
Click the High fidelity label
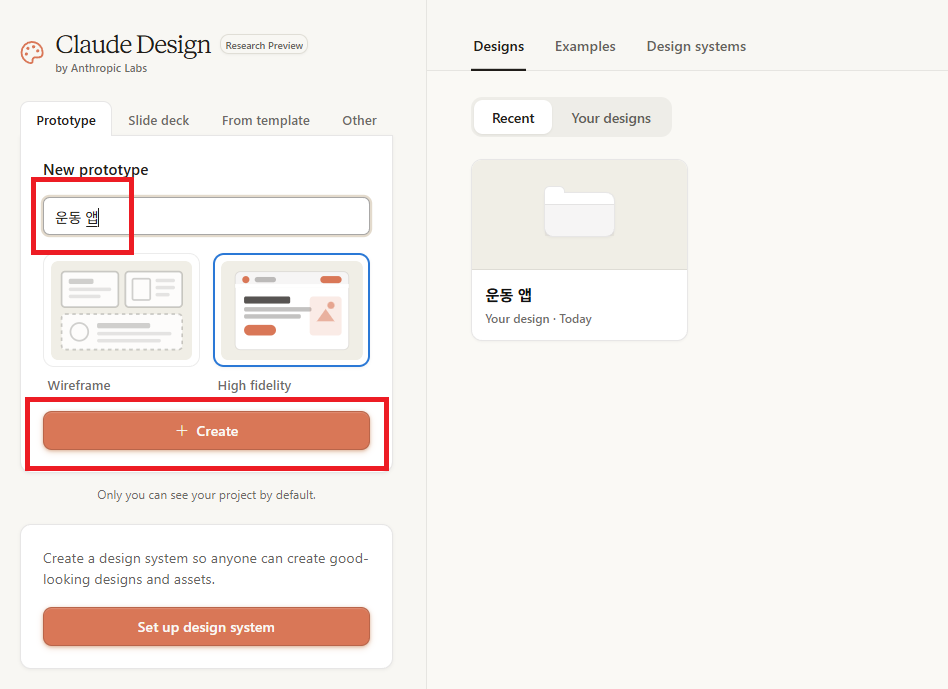255,386
